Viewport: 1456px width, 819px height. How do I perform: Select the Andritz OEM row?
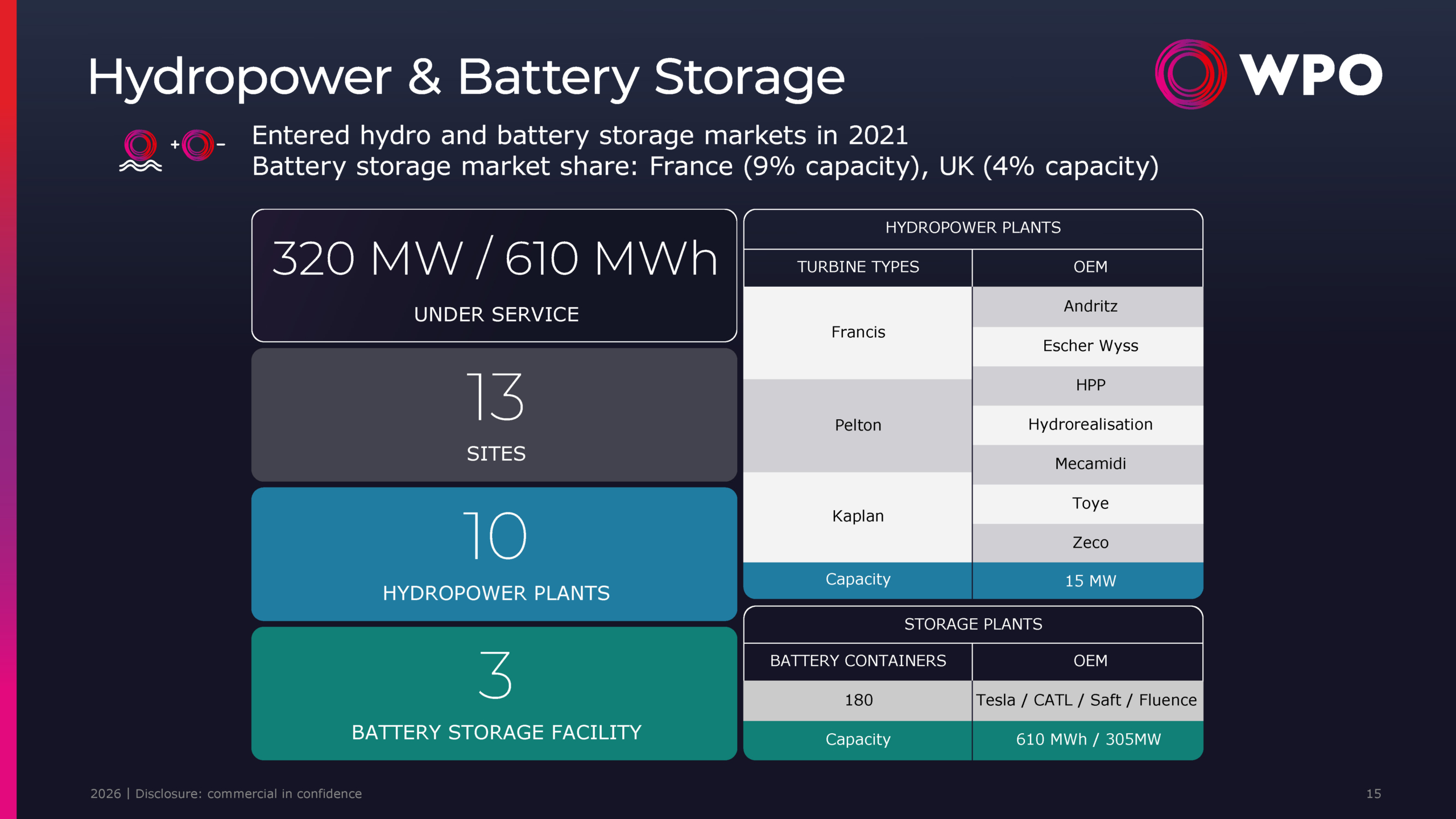(x=1090, y=307)
